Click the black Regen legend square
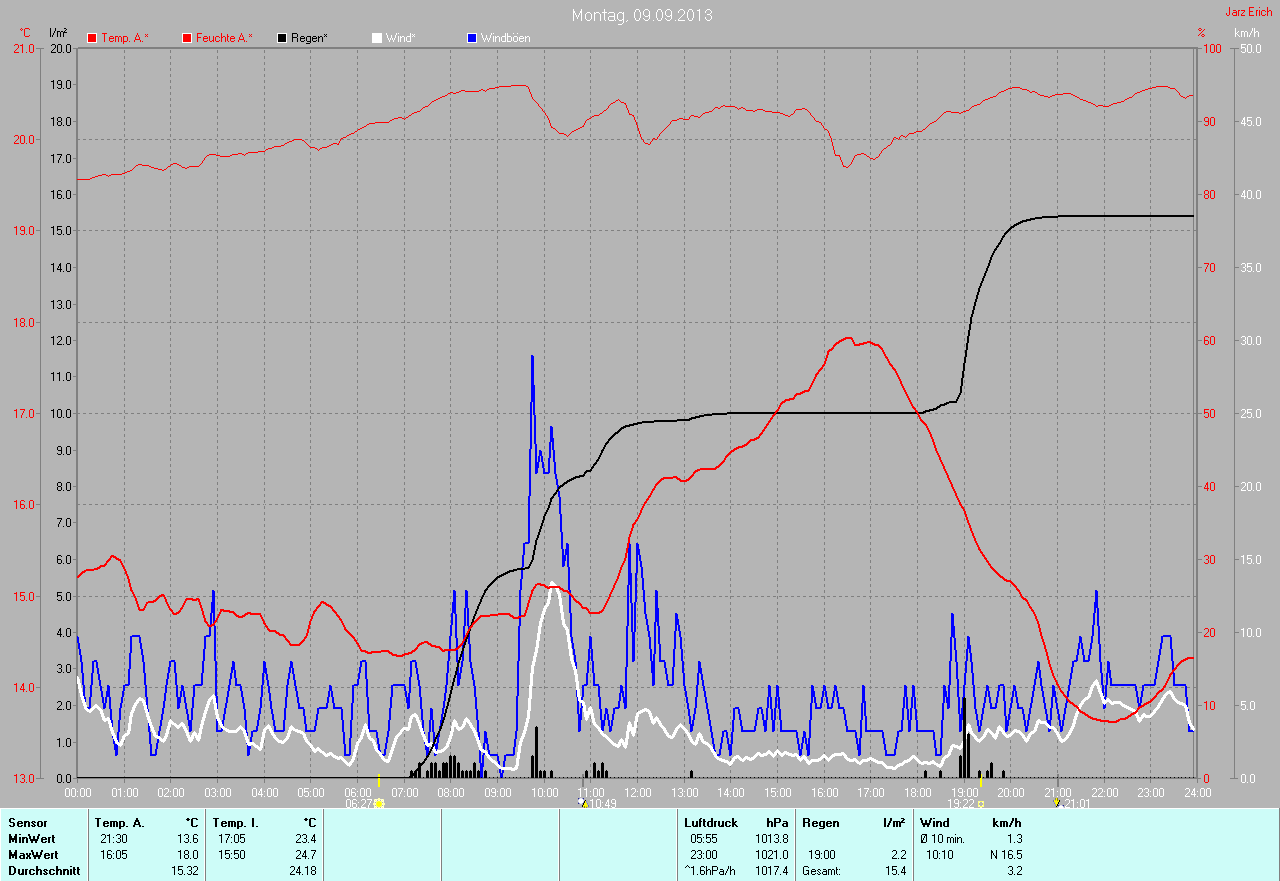The height and width of the screenshot is (881, 1280). pos(282,38)
